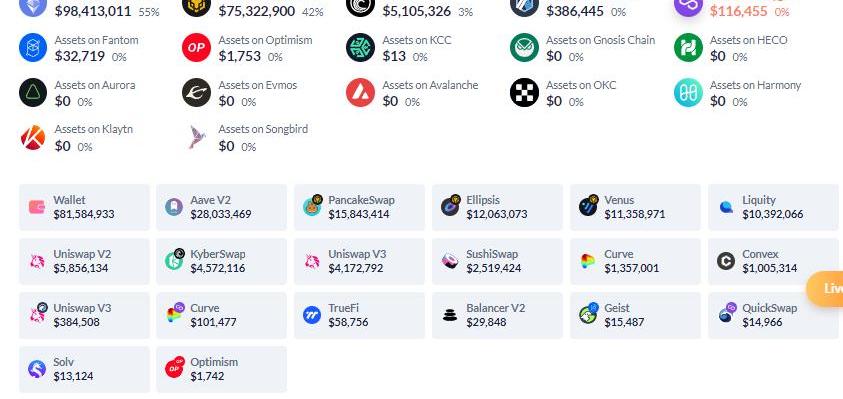Open the TrueFi protocol card
The image size is (843, 399).
(x=359, y=316)
